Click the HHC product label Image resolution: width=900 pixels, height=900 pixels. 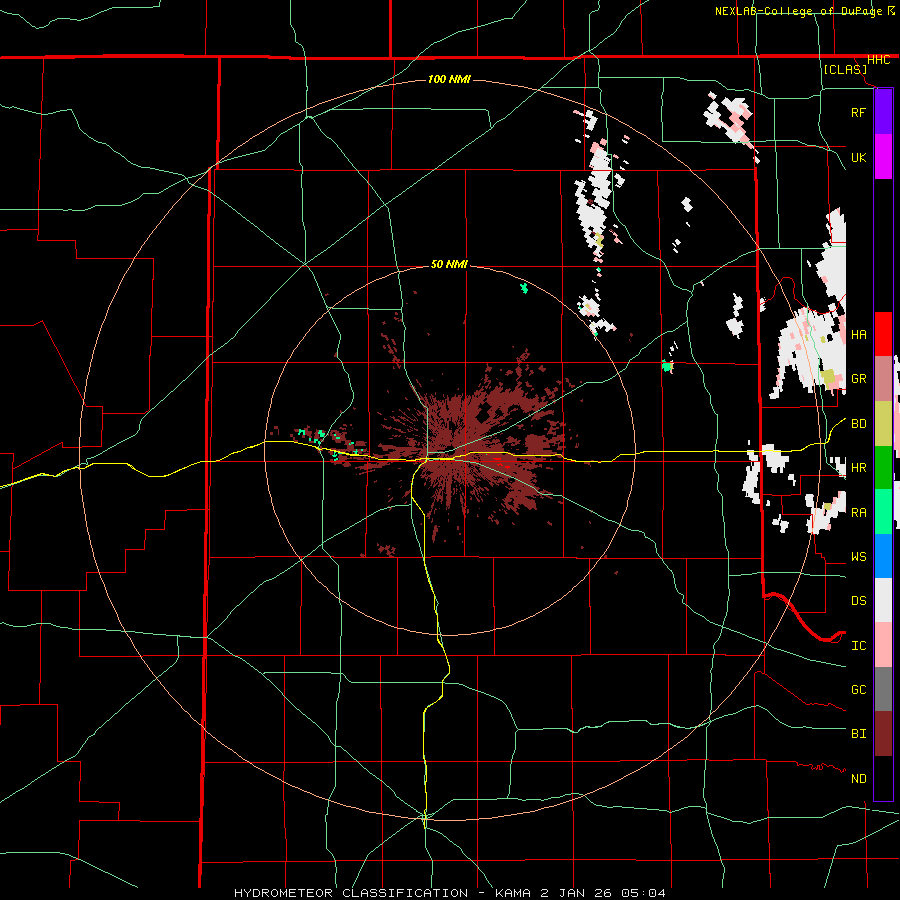tap(878, 60)
